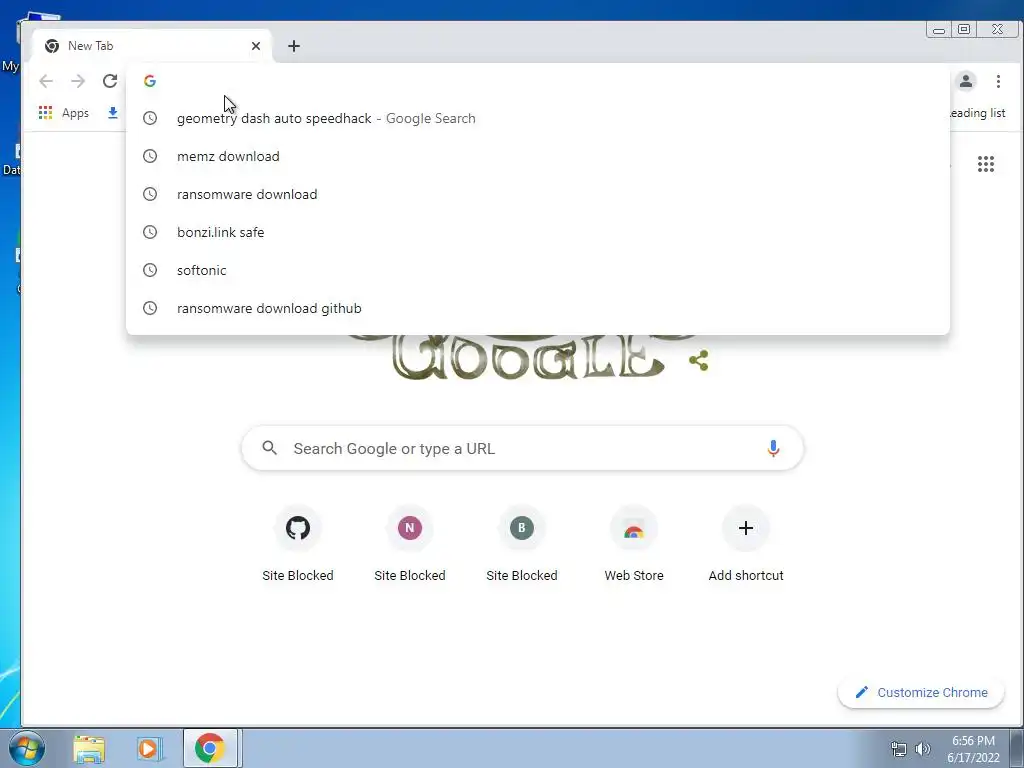
Task: Open Windows Media Player from the taskbar
Action: tap(149, 748)
